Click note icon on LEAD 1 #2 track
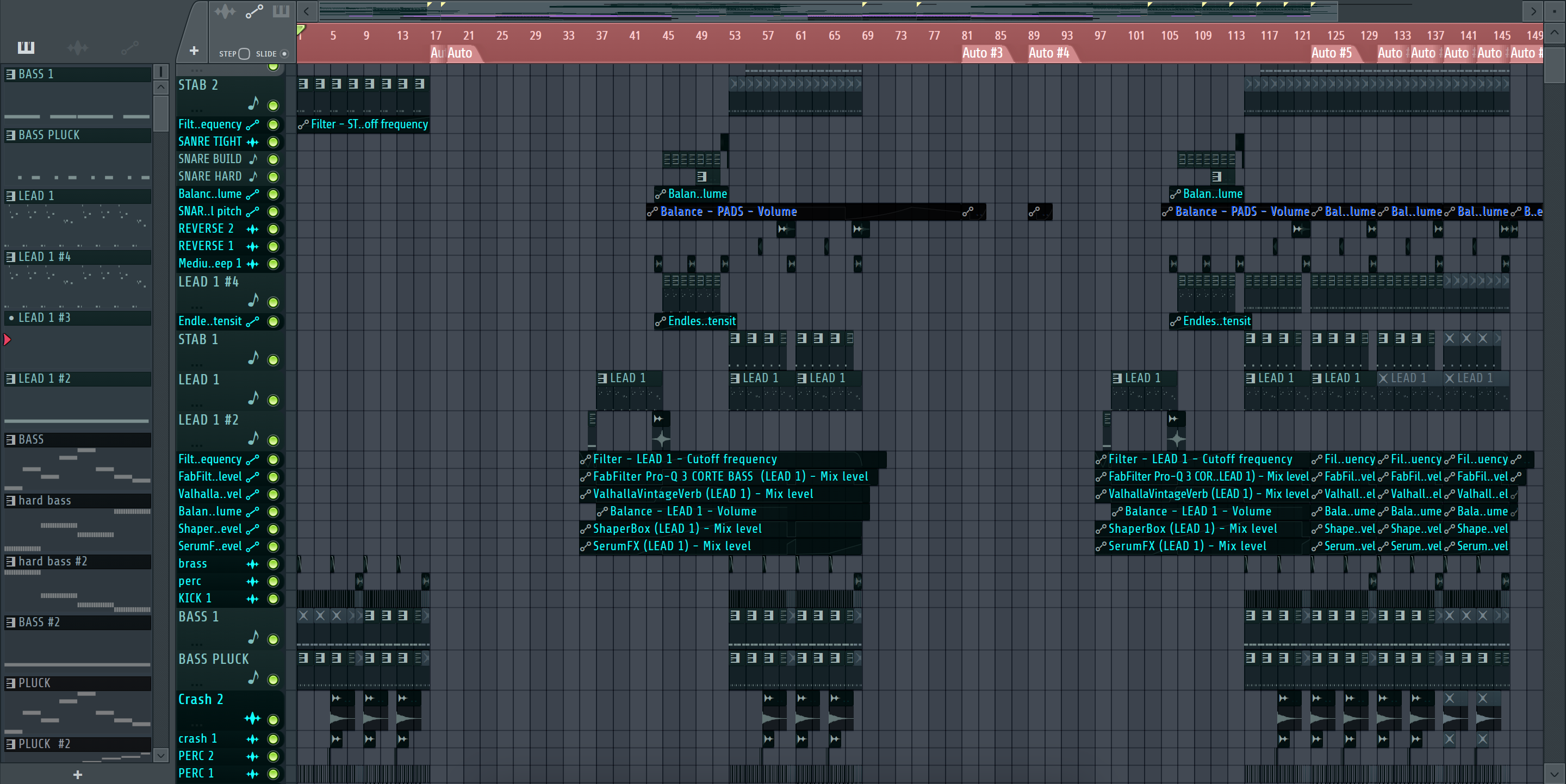The height and width of the screenshot is (784, 1566). point(253,438)
